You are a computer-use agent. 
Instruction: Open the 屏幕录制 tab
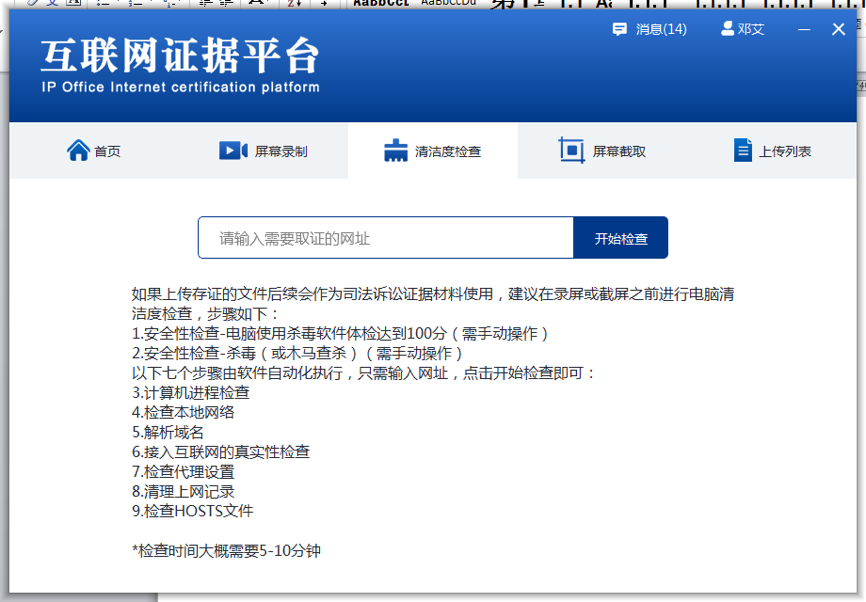click(x=281, y=152)
